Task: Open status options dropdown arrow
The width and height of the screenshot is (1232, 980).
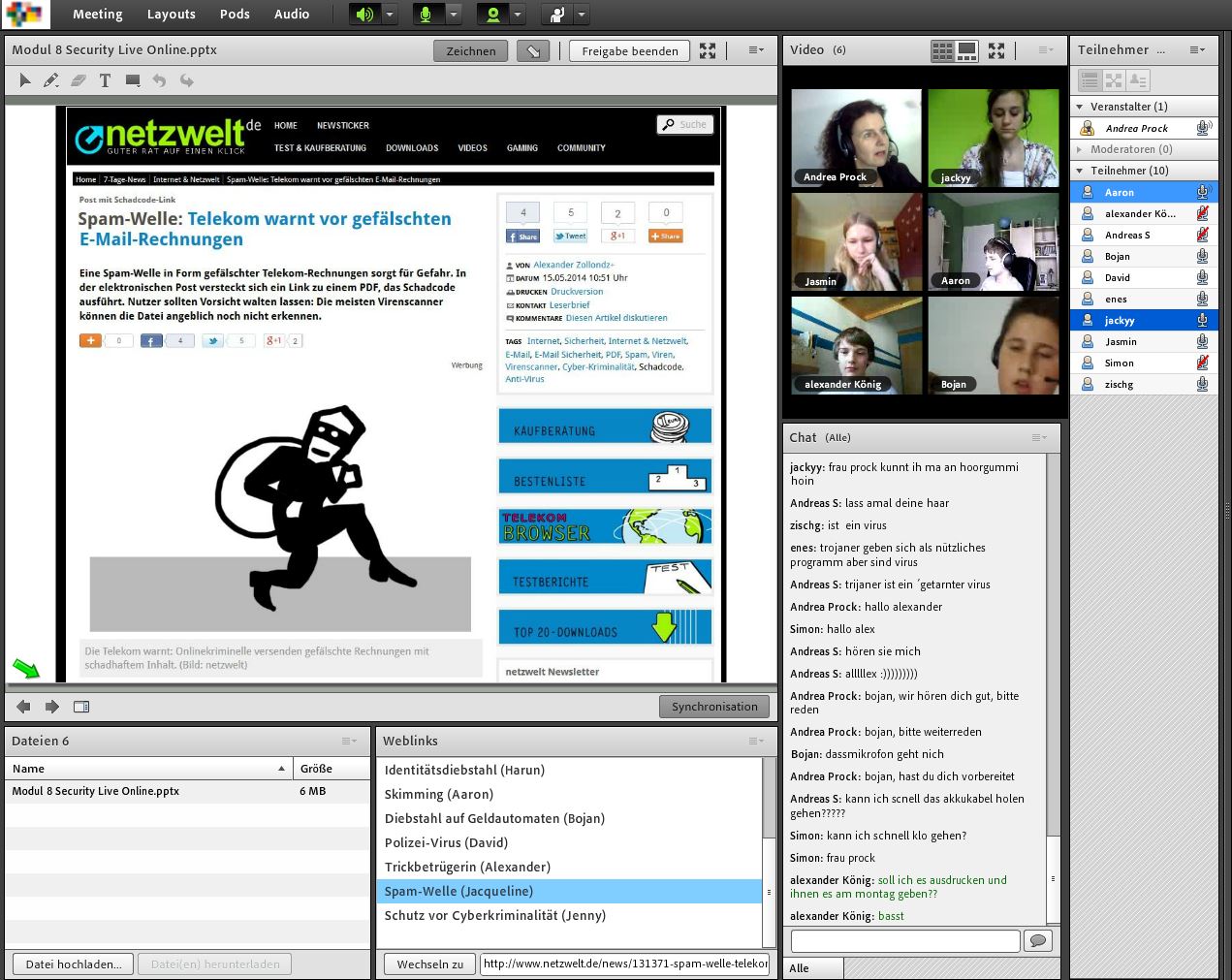Action: click(581, 15)
